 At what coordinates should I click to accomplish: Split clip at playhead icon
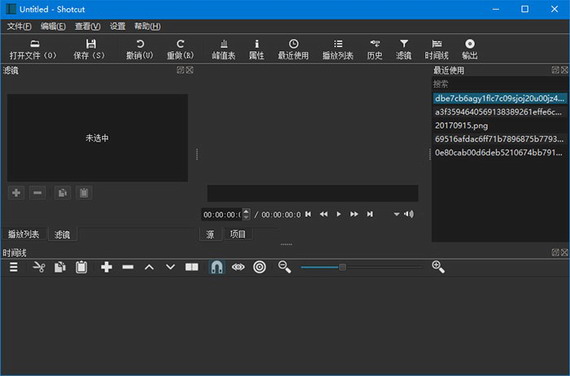click(192, 267)
